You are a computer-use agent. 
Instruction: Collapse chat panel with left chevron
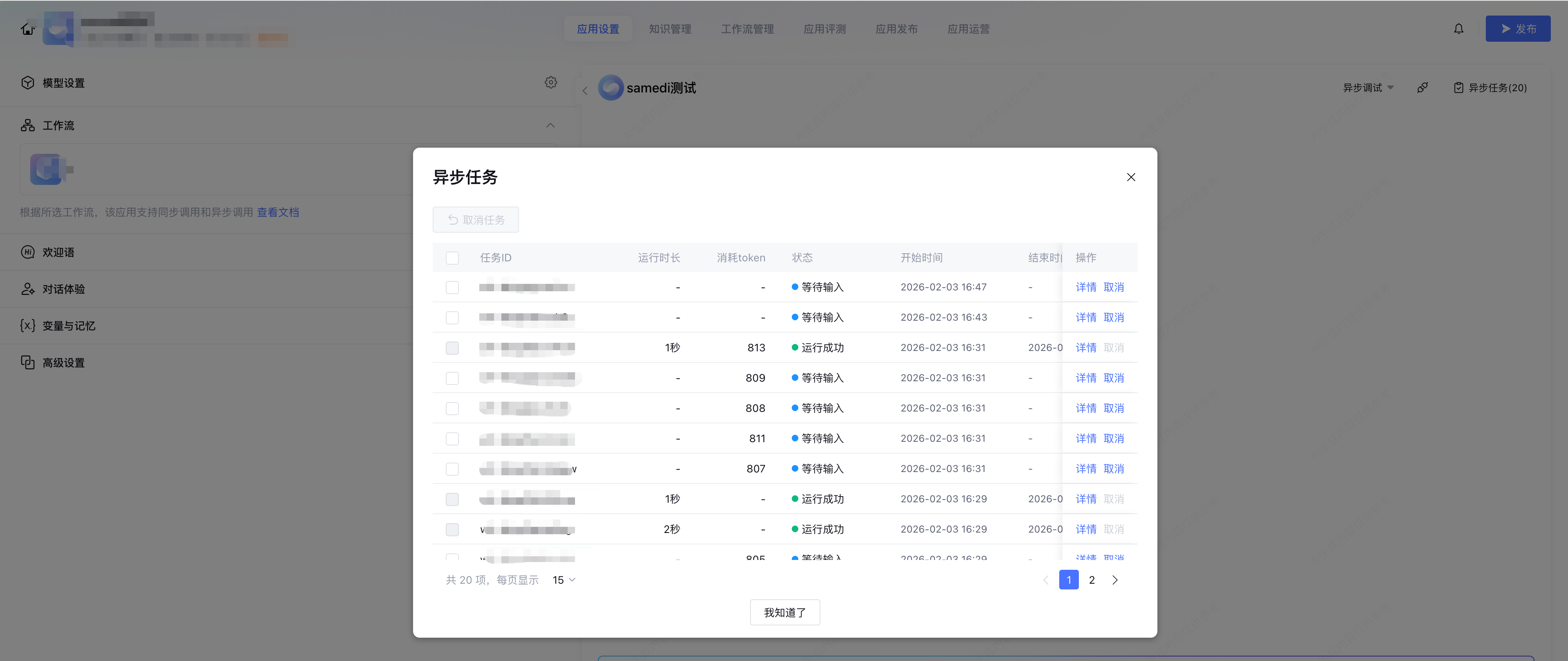click(x=585, y=91)
